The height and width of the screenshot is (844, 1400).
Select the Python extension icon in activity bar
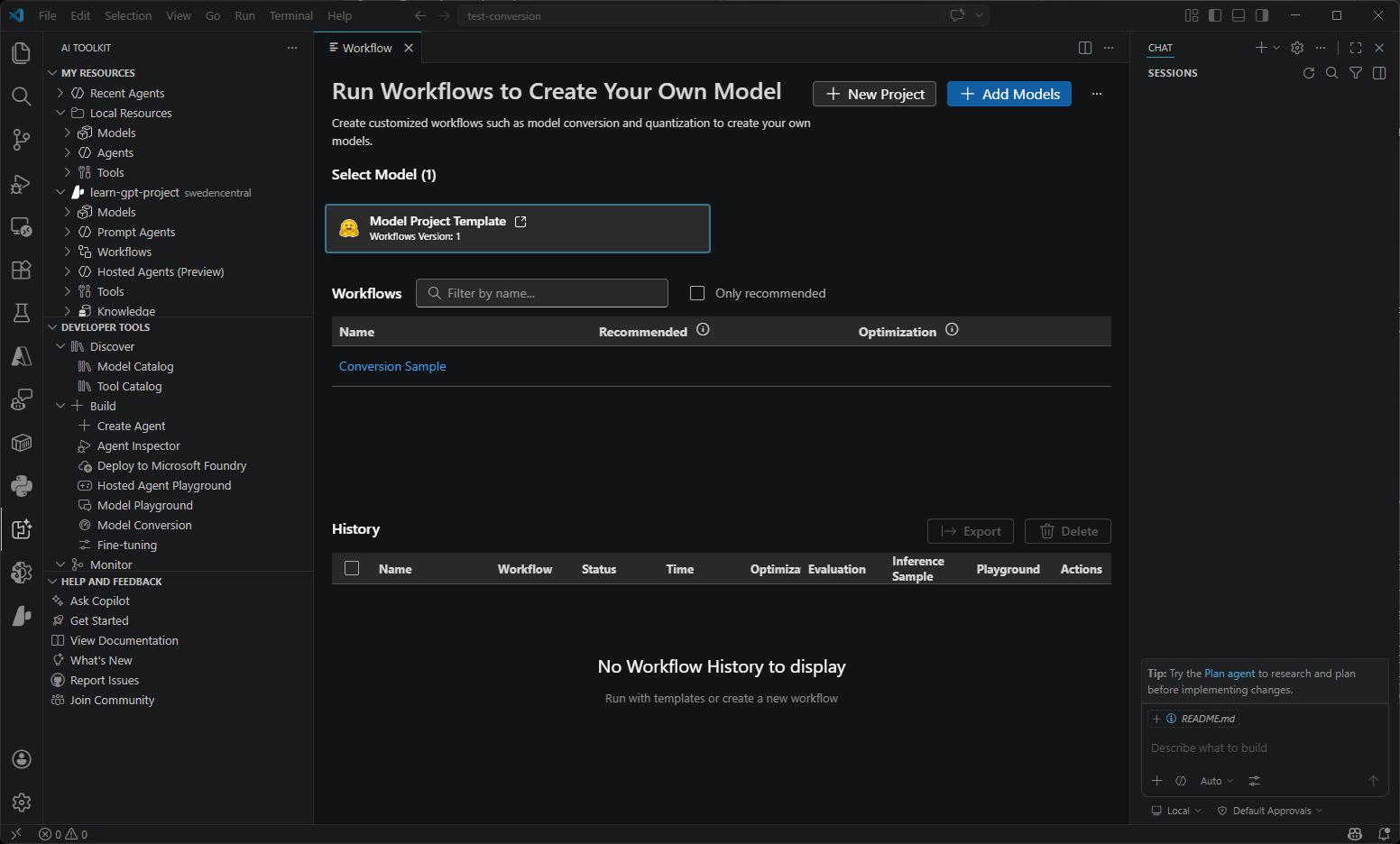[x=22, y=486]
